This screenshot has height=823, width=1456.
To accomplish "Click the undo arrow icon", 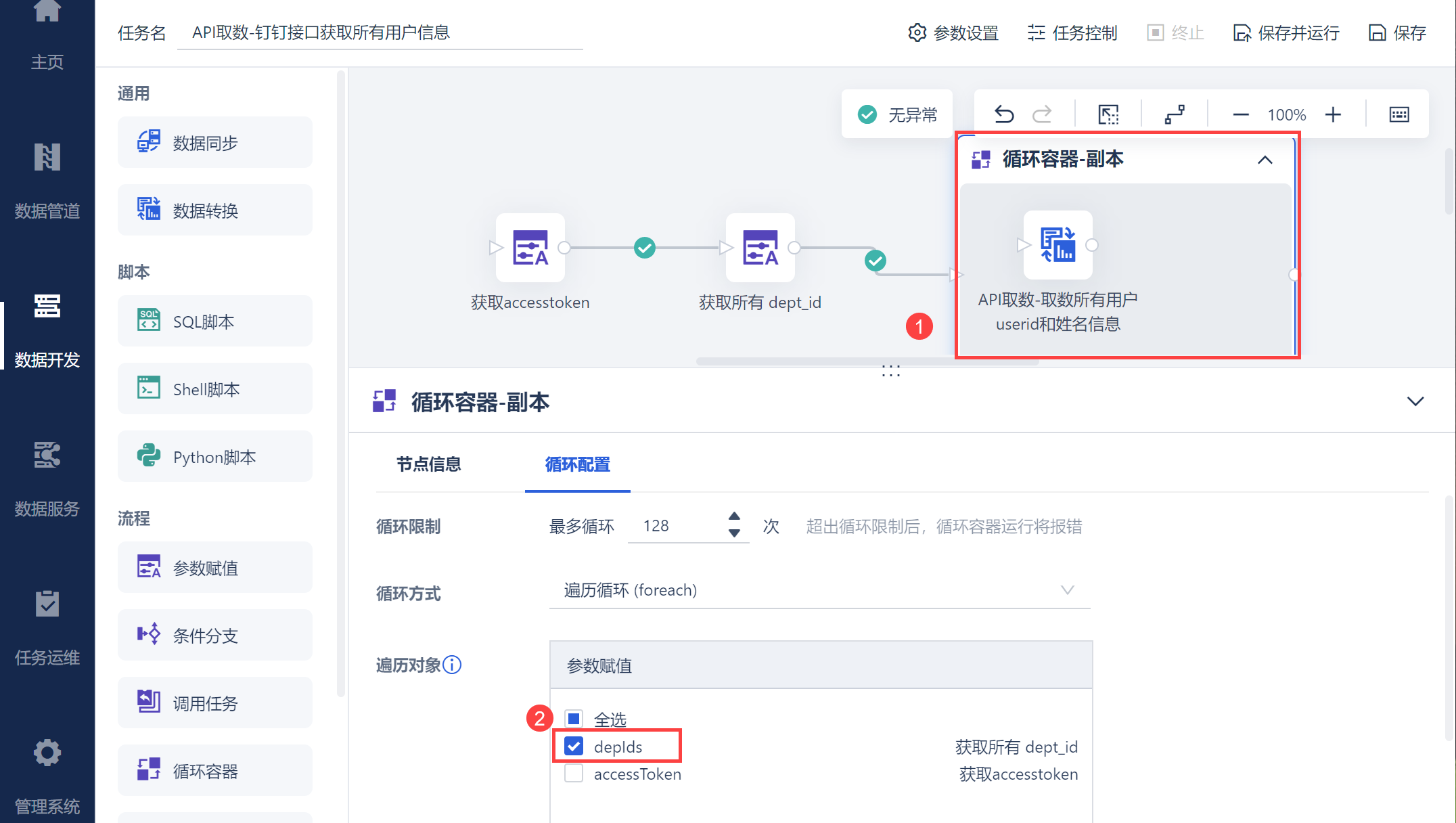I will click(x=1004, y=114).
